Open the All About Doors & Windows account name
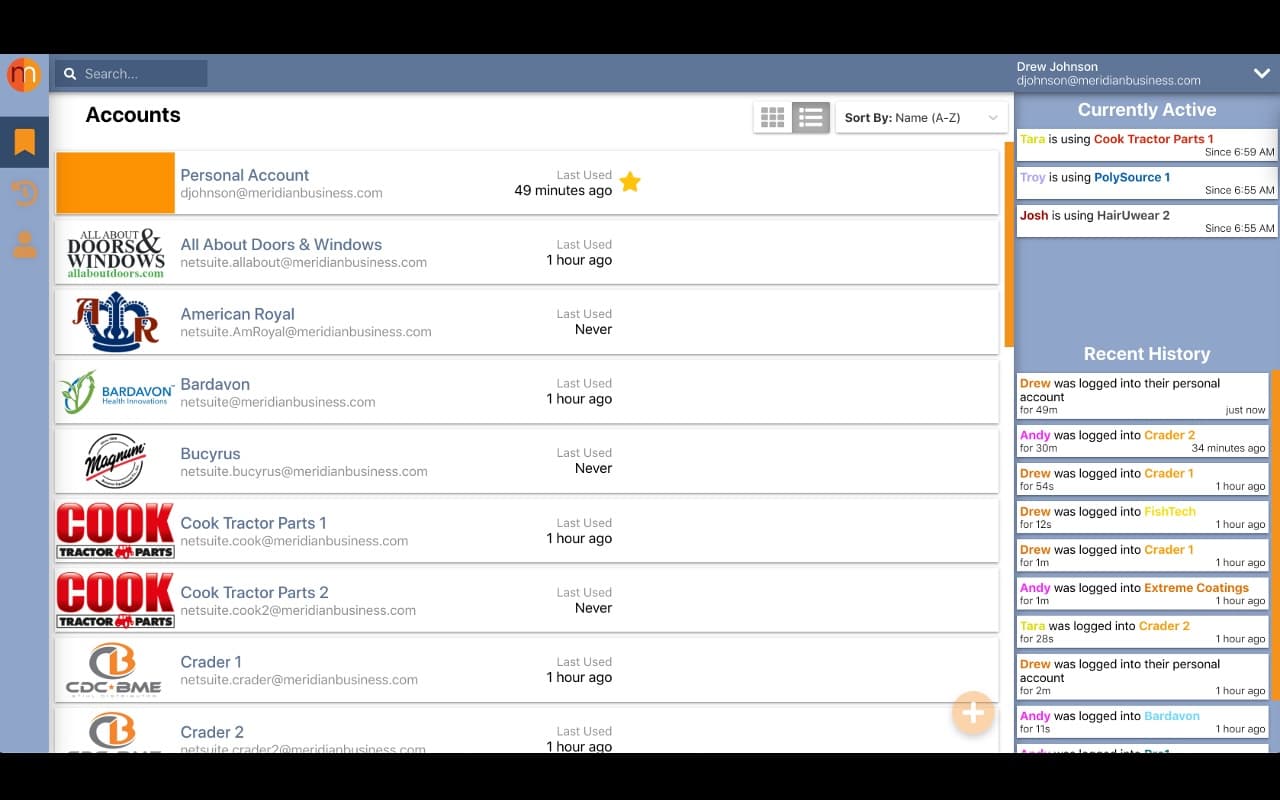The image size is (1280, 800). (x=281, y=244)
